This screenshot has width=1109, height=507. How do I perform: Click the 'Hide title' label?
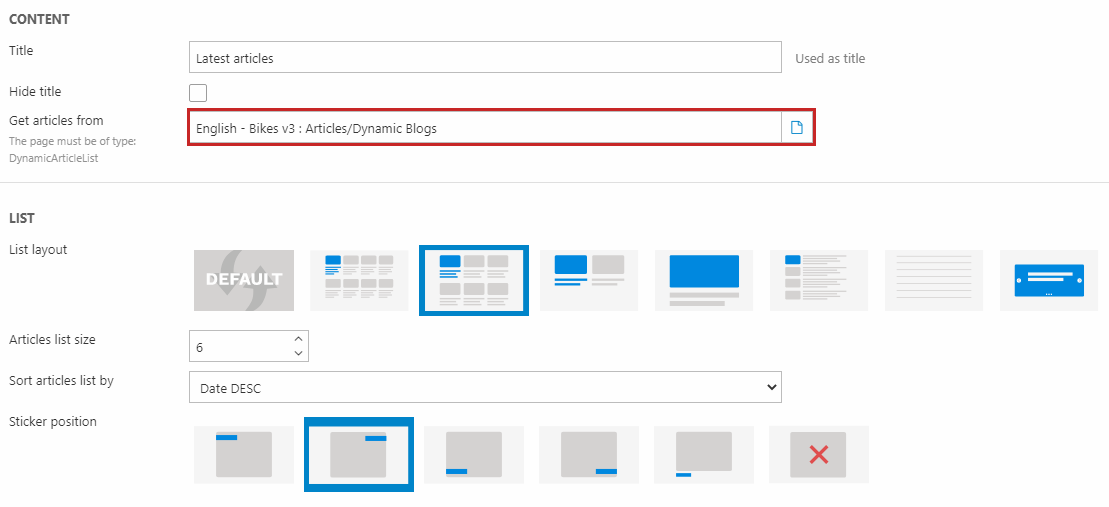click(x=35, y=91)
